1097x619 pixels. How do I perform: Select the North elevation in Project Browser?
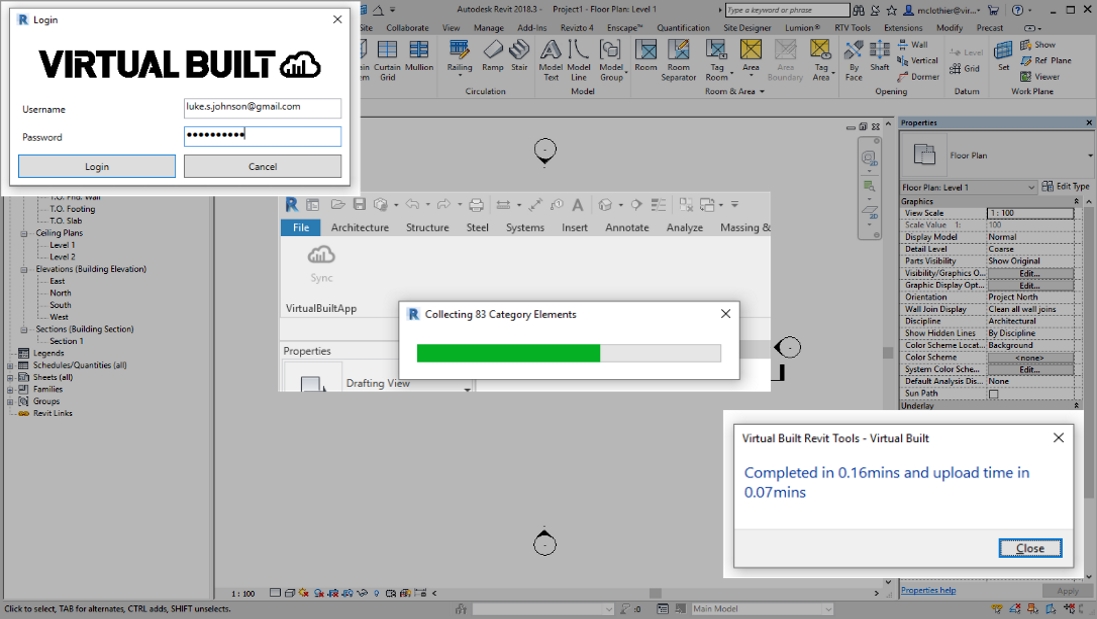pos(60,293)
